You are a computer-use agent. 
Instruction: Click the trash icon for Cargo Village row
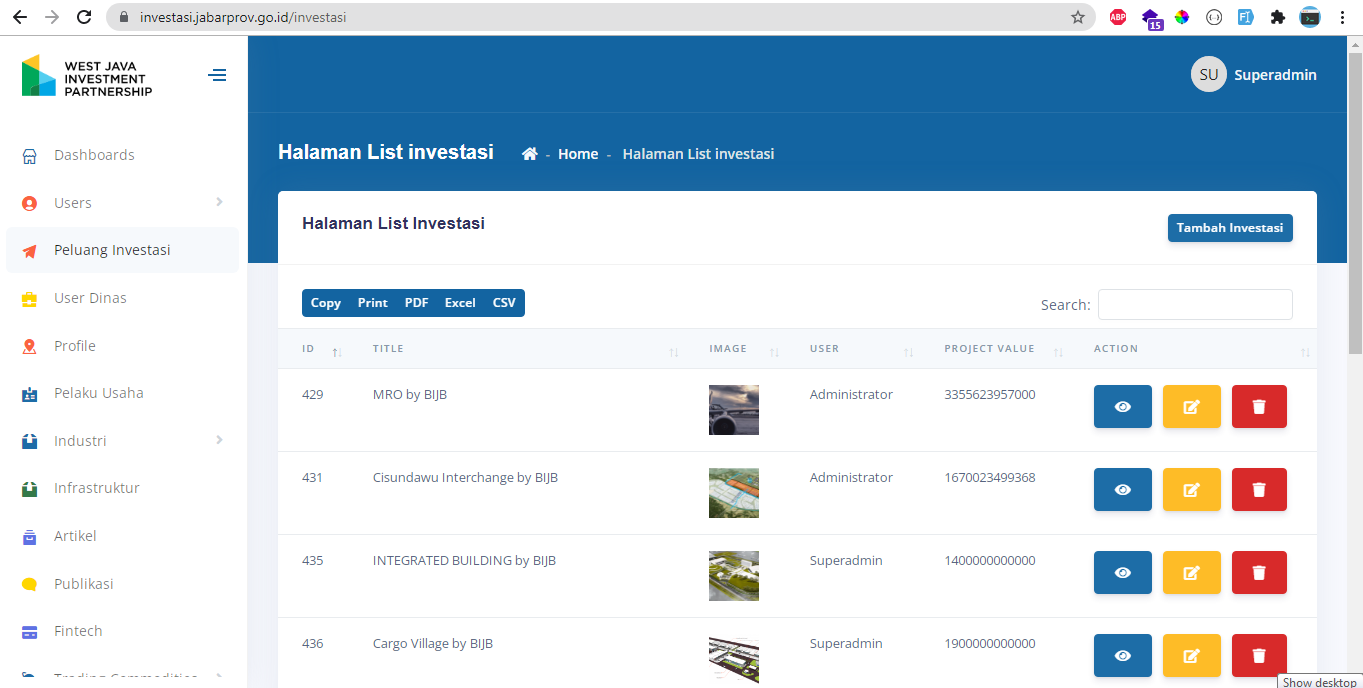pos(1258,655)
